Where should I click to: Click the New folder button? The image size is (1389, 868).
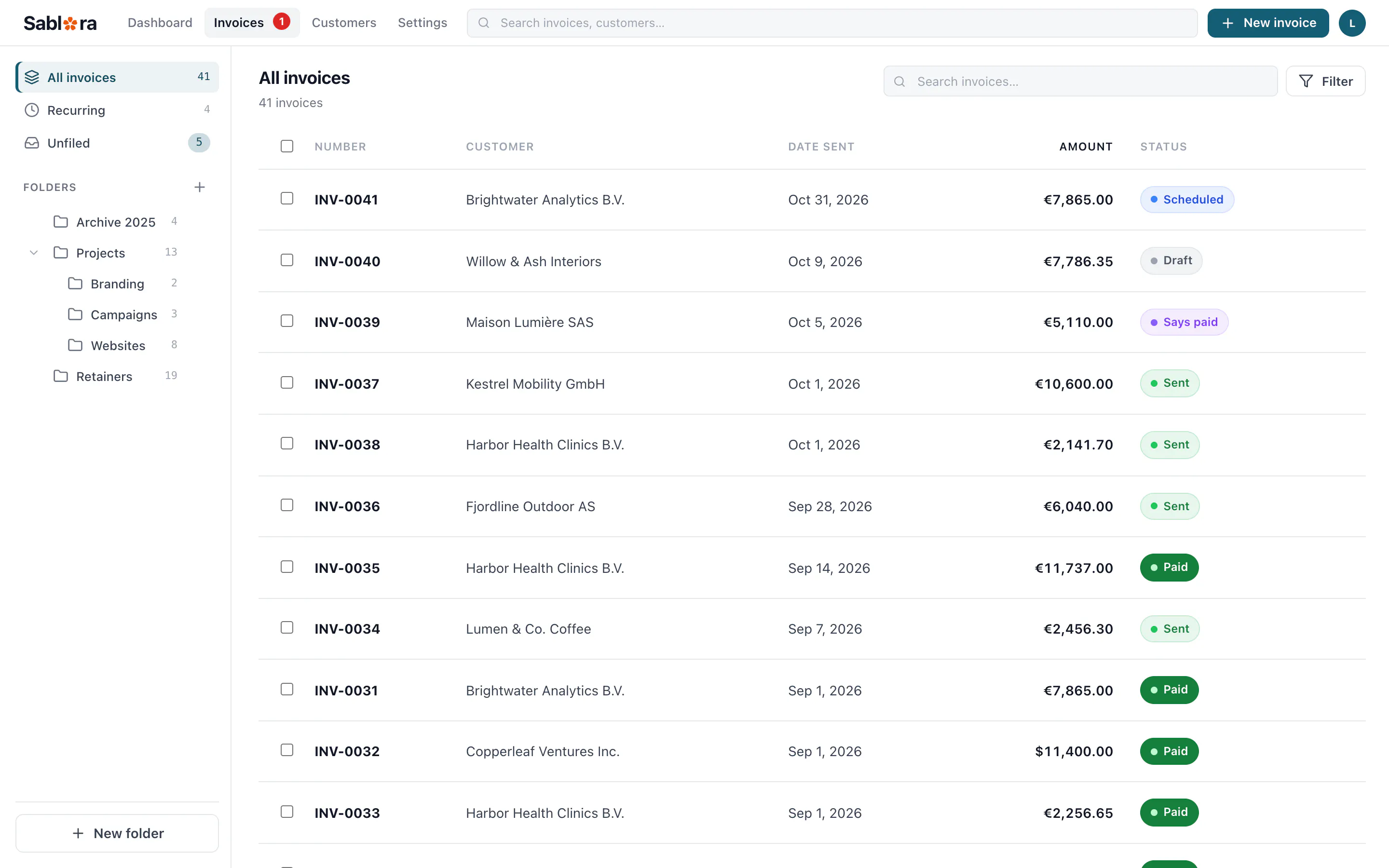[x=117, y=832]
